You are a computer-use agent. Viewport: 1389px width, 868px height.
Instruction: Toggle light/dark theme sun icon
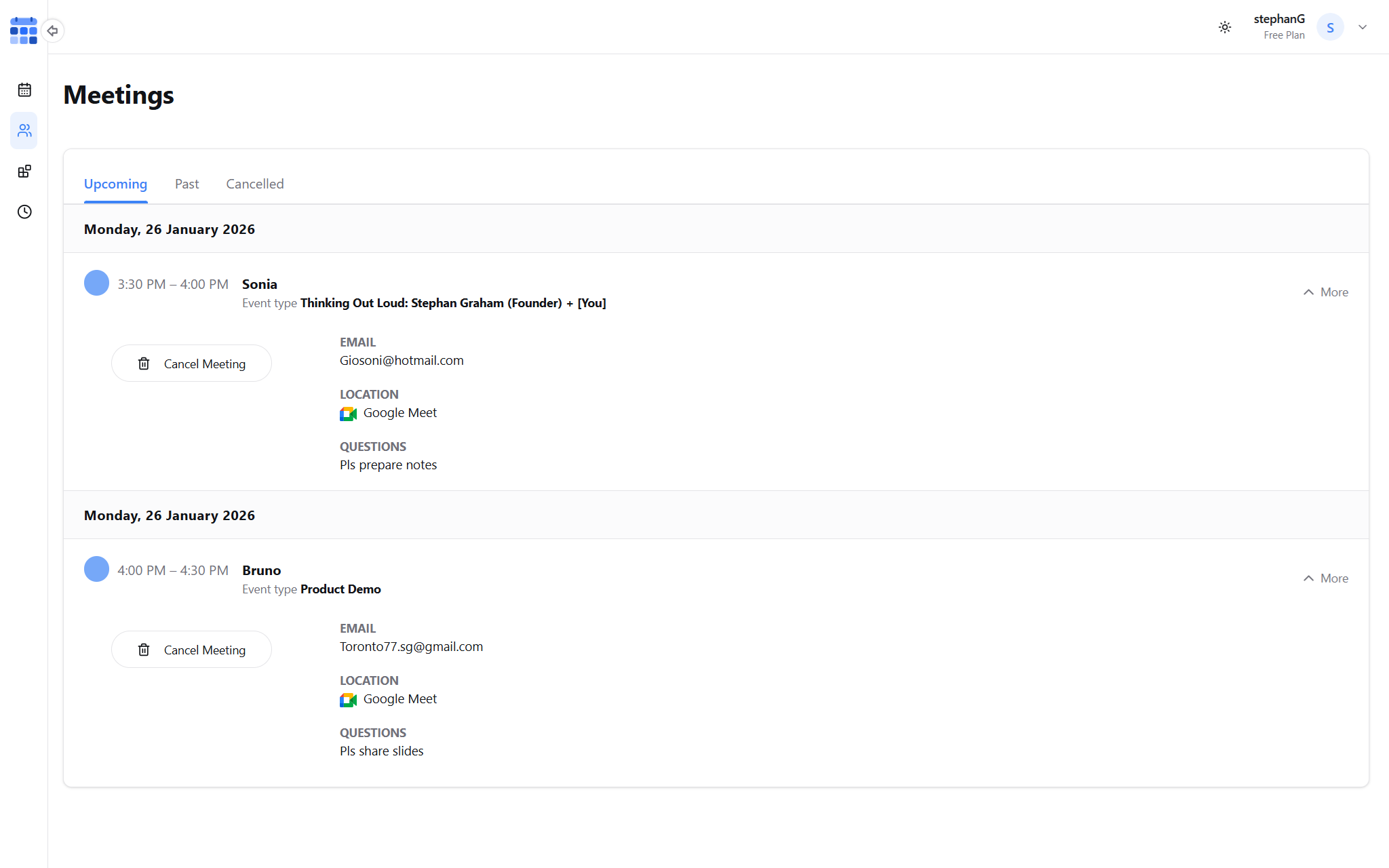1224,27
